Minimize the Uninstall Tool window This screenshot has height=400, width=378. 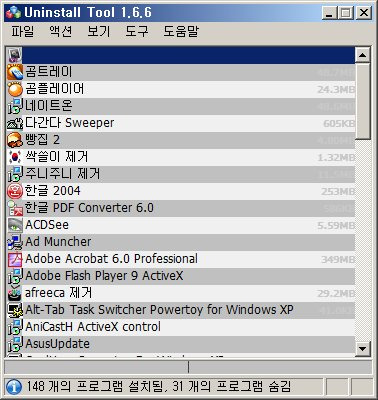click(330, 13)
